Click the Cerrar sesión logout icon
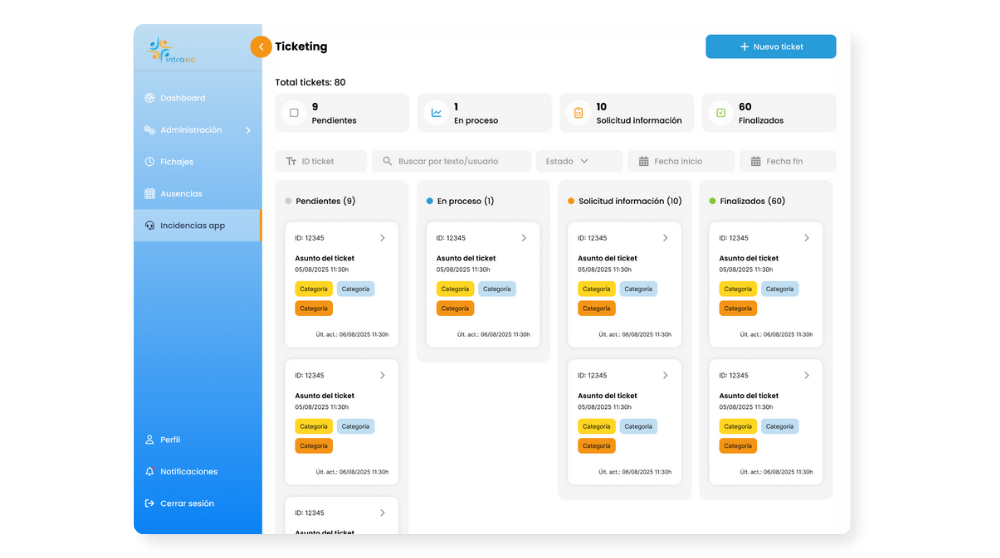 [149, 504]
